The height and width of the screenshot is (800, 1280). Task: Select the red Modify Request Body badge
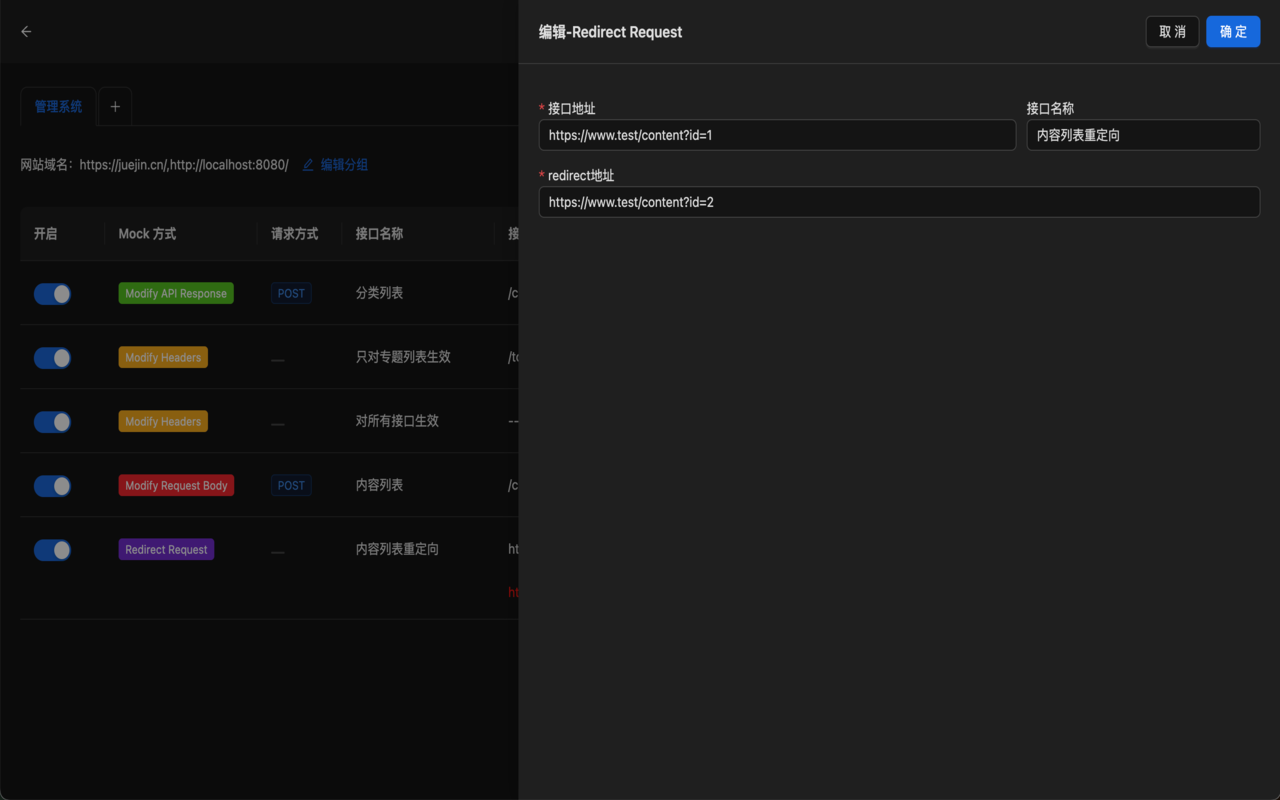(x=176, y=485)
